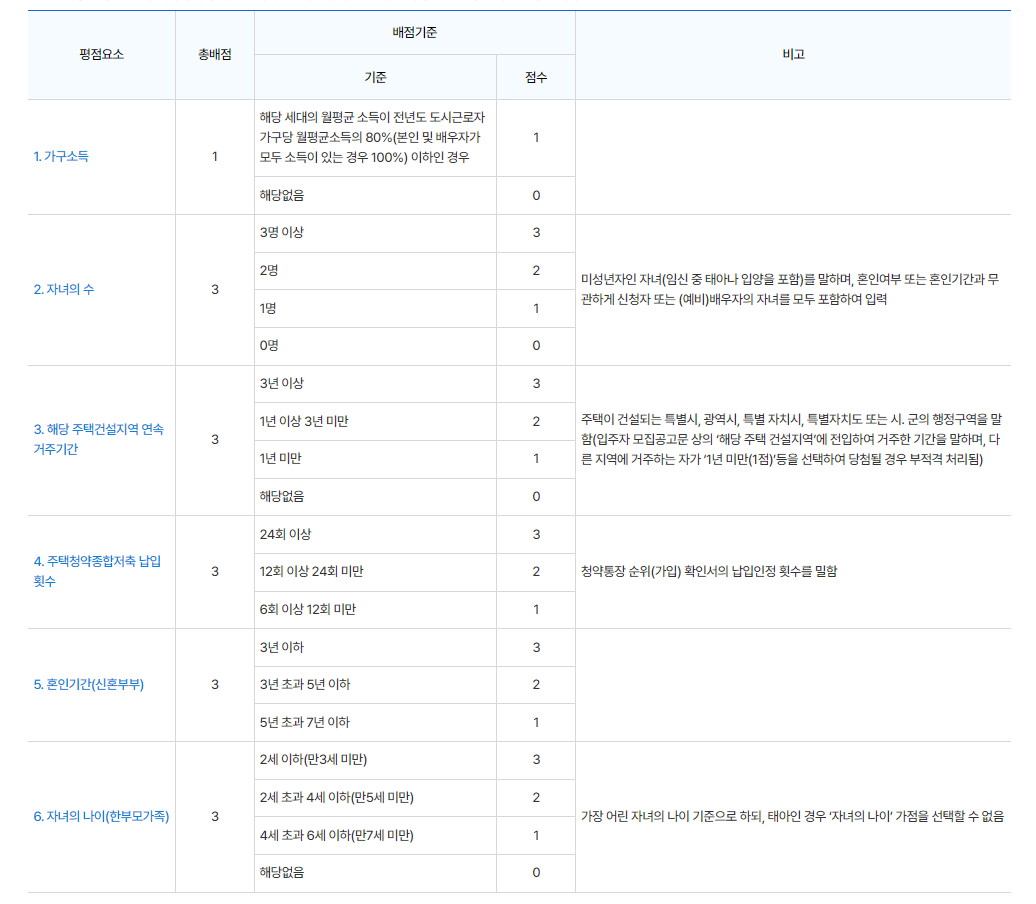Click the '총배점' column header
Viewport: 1036px width, 904px height.
[215, 55]
